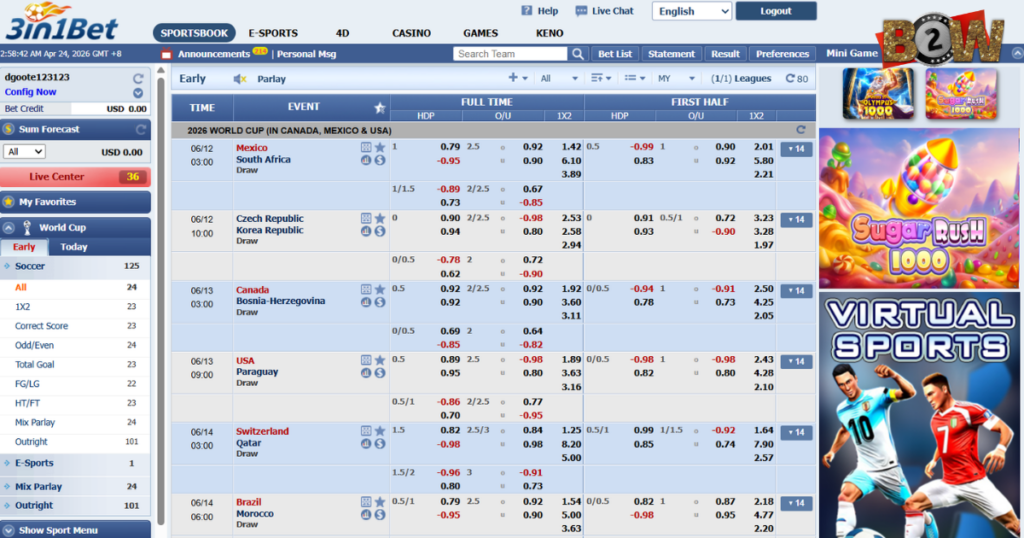Favorite the Czech Republic vs Korea Republic star
The width and height of the screenshot is (1024, 538).
tap(379, 219)
